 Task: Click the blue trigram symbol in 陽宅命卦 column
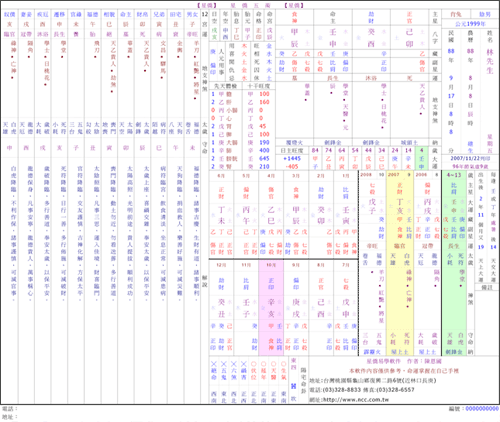pyautogui.click(x=293, y=386)
